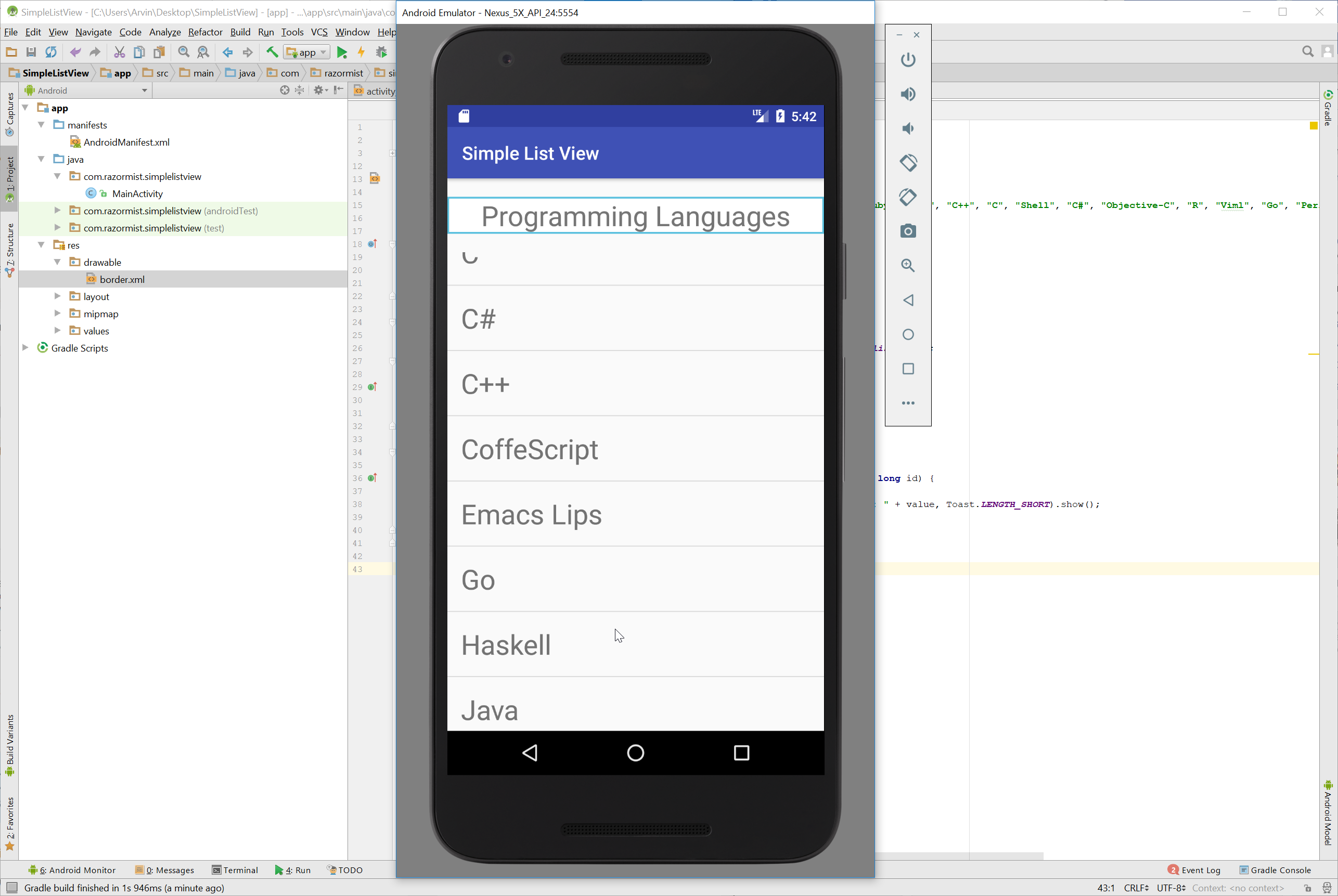Image resolution: width=1338 pixels, height=896 pixels.
Task: Open the Build menu
Action: [240, 32]
